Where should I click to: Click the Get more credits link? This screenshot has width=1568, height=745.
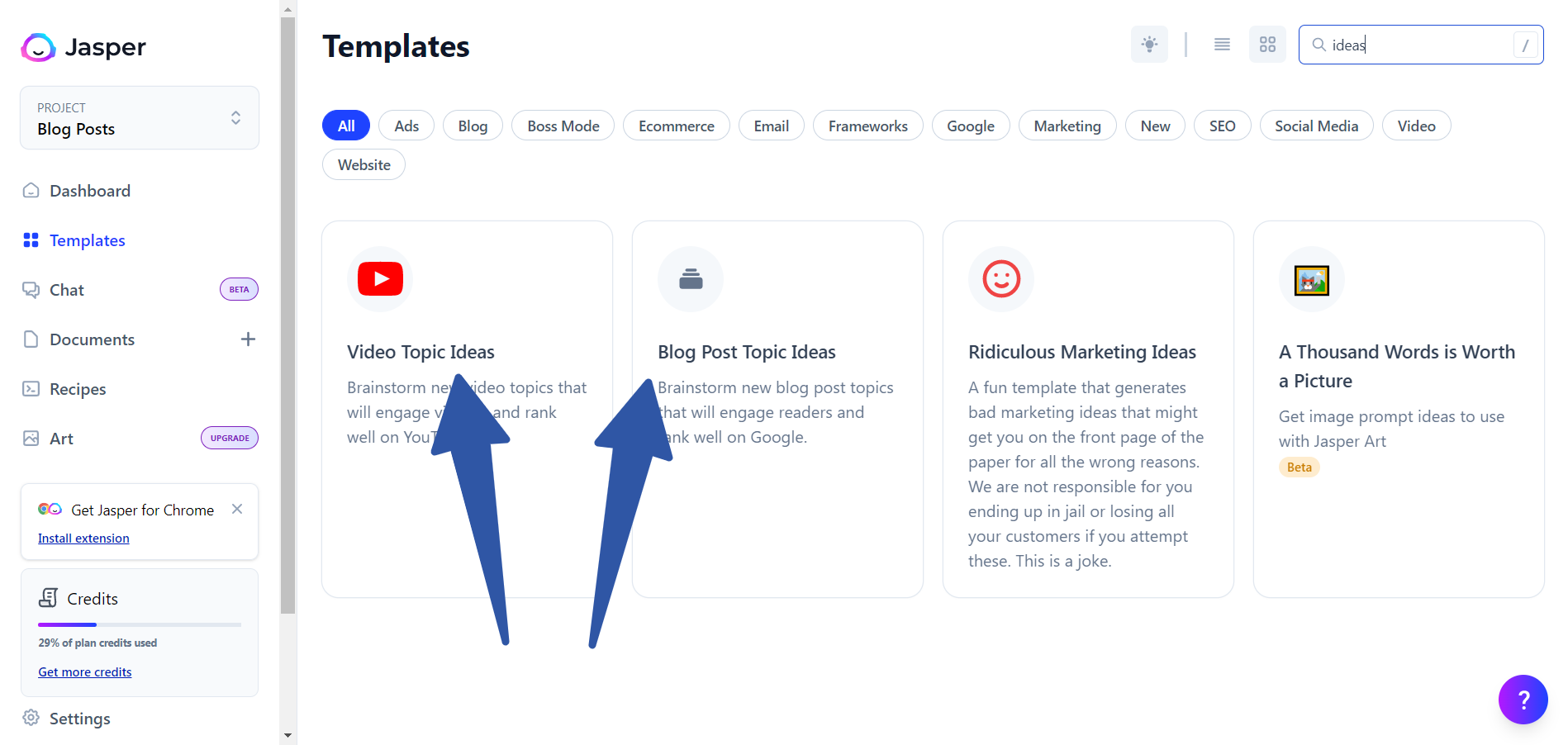coord(85,672)
